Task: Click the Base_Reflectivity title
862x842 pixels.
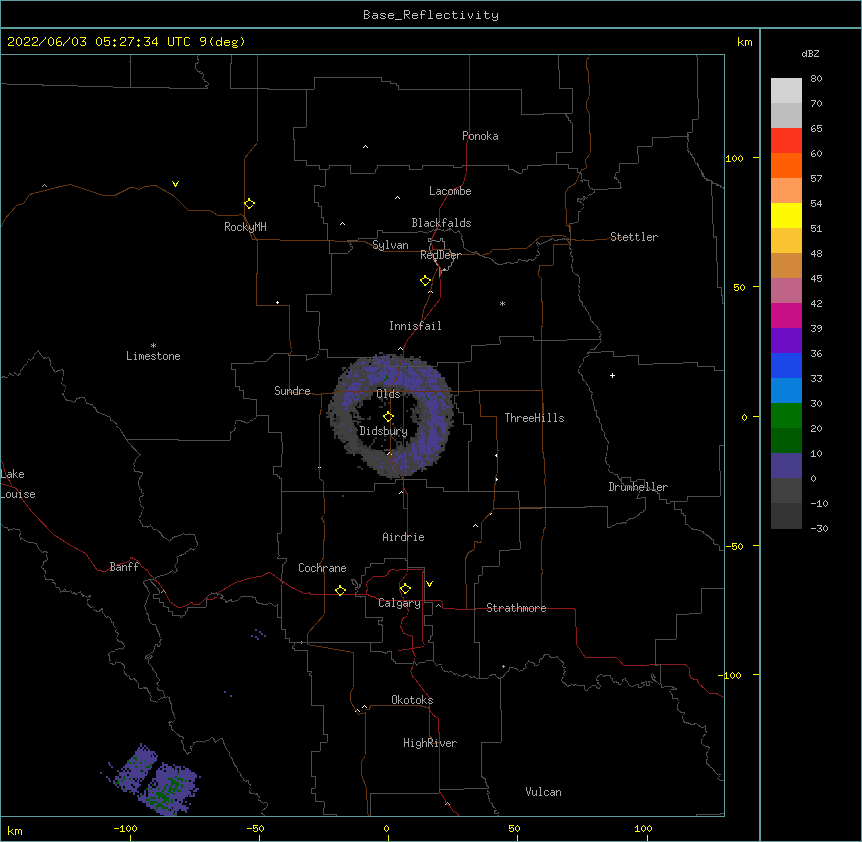Action: (431, 15)
